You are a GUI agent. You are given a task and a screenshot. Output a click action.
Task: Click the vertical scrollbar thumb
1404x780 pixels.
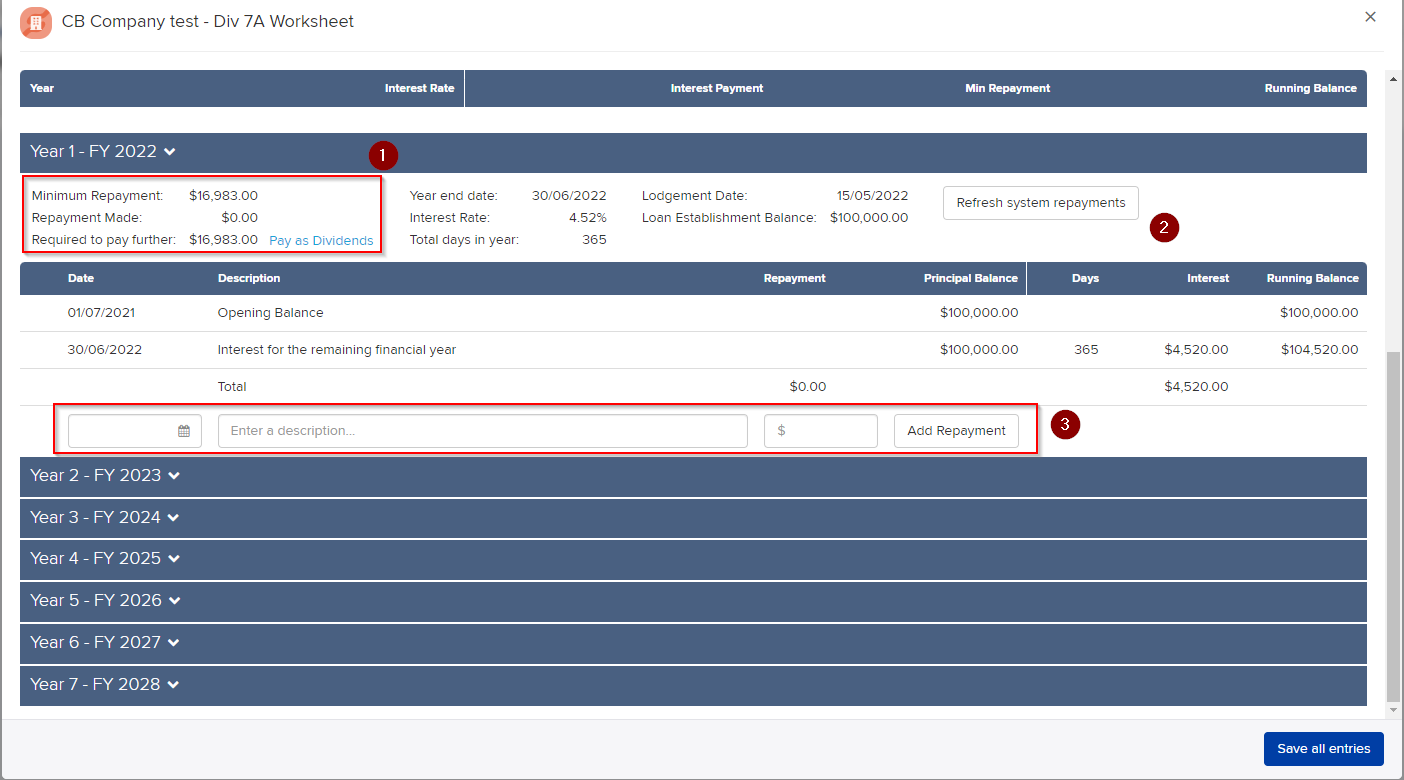[x=1393, y=525]
